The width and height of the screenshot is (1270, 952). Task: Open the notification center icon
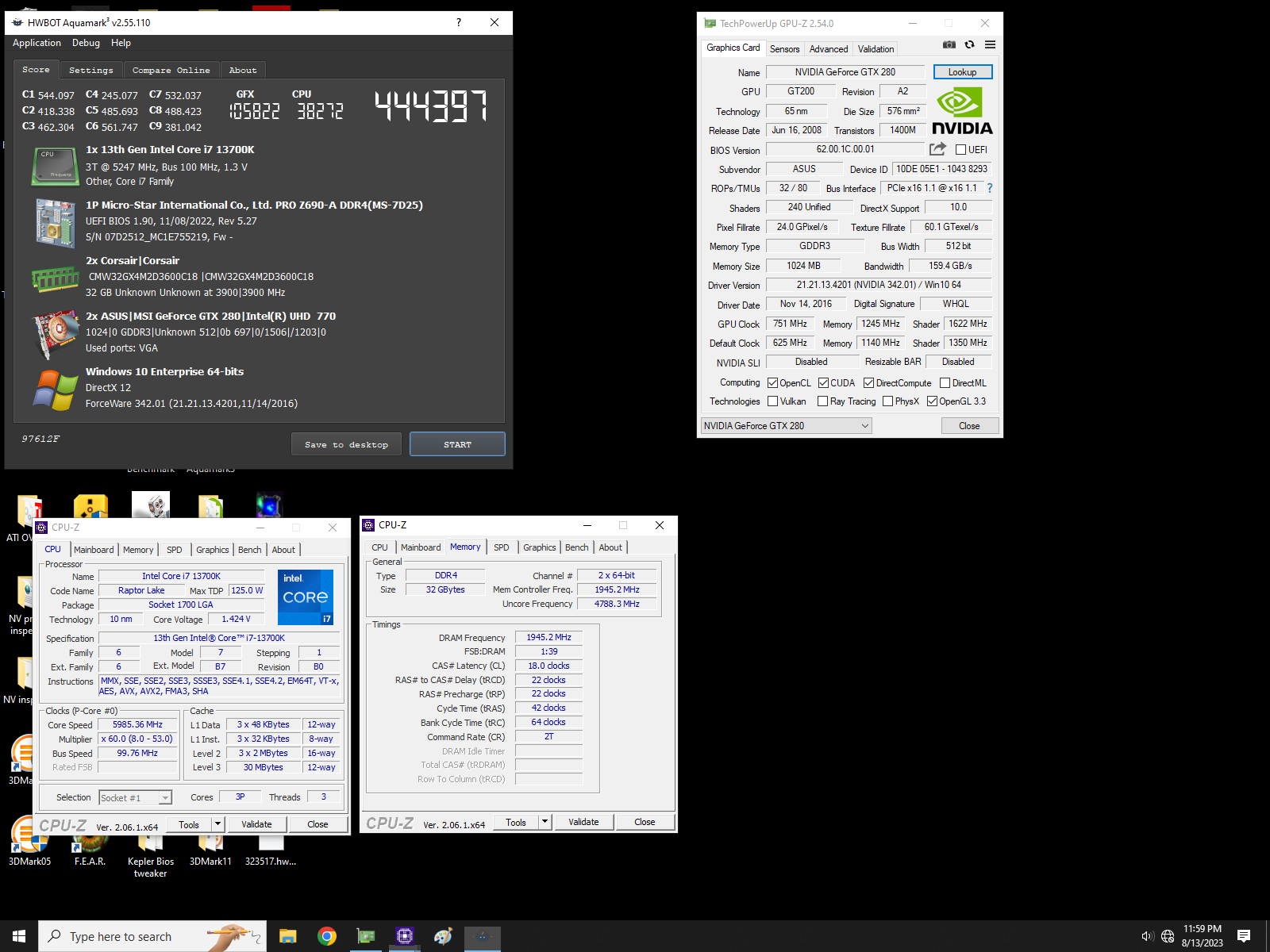point(1244,936)
